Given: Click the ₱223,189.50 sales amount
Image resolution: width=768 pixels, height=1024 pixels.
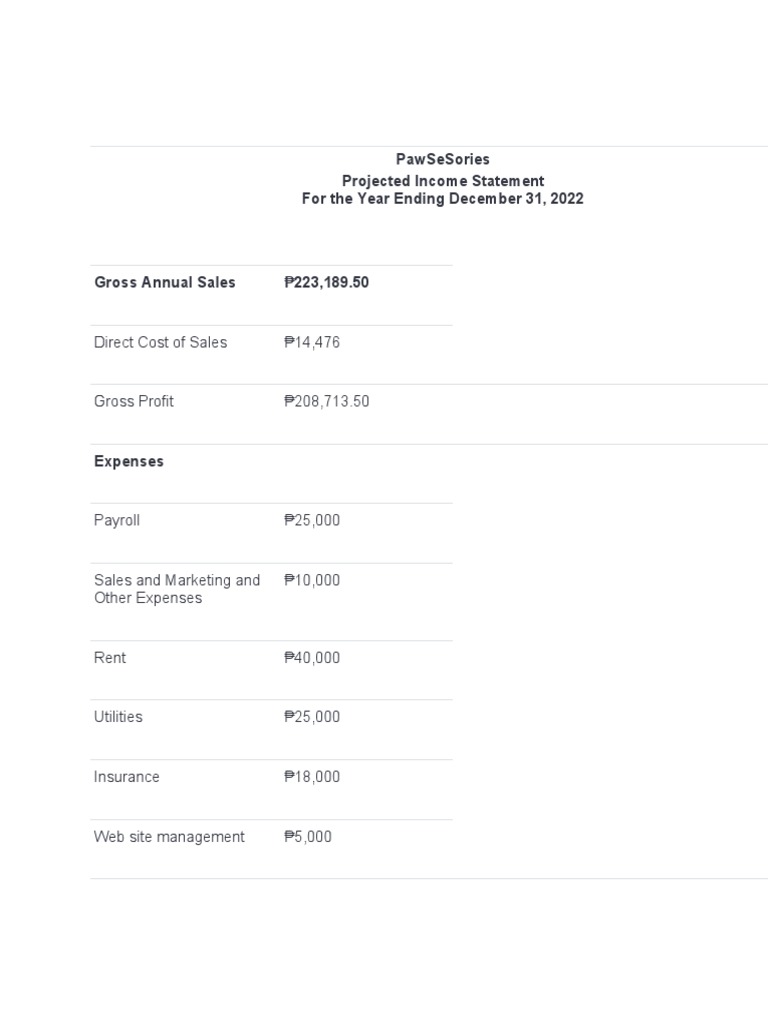Looking at the screenshot, I should click(x=326, y=282).
